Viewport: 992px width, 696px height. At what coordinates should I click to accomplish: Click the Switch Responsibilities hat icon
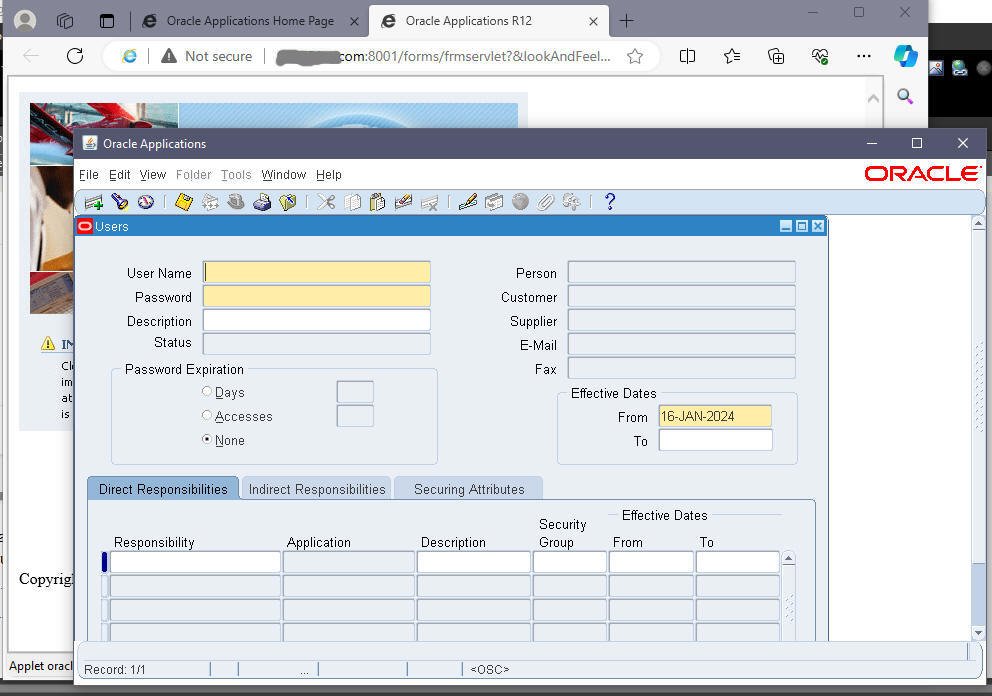click(x=236, y=202)
